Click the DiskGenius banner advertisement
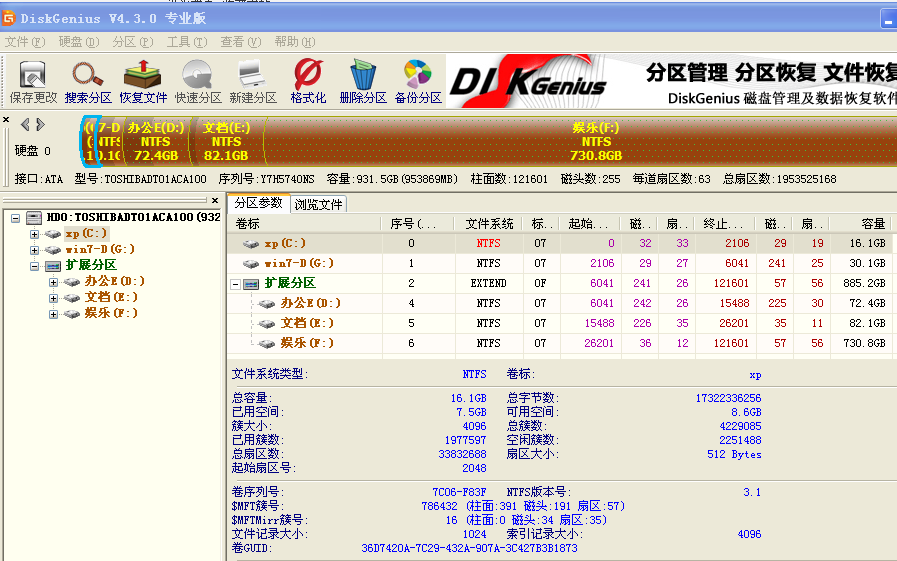Viewport: 897px width, 561px height. [671, 81]
